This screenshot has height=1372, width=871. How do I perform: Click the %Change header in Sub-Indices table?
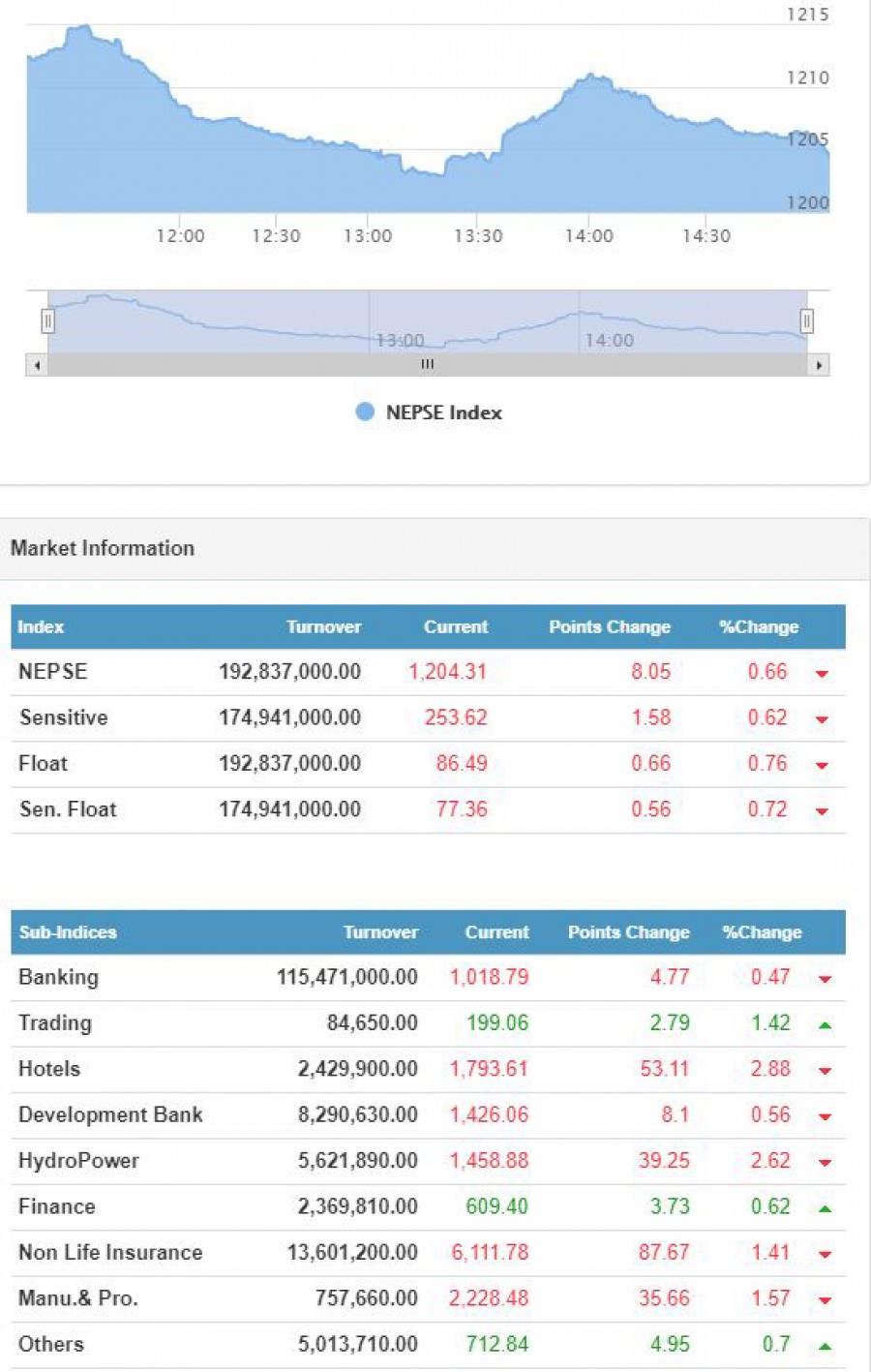(x=762, y=932)
